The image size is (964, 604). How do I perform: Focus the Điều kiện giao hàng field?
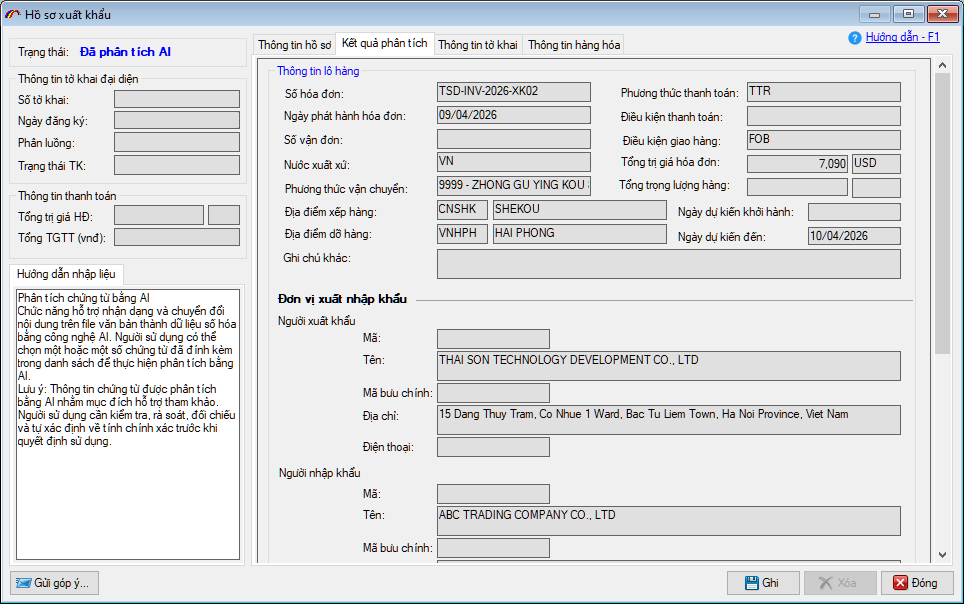tap(824, 140)
